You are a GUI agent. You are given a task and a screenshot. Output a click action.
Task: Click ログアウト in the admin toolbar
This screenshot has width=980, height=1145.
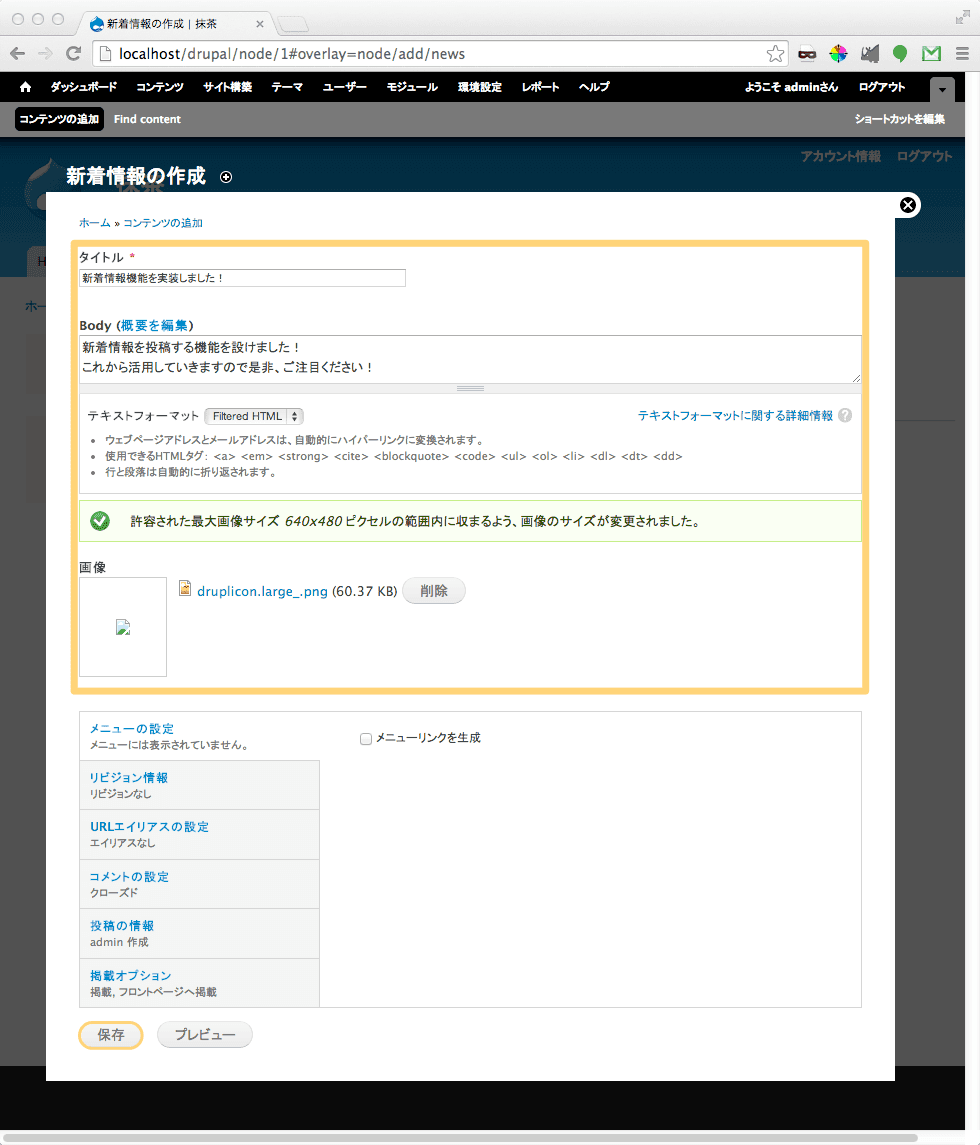881,87
